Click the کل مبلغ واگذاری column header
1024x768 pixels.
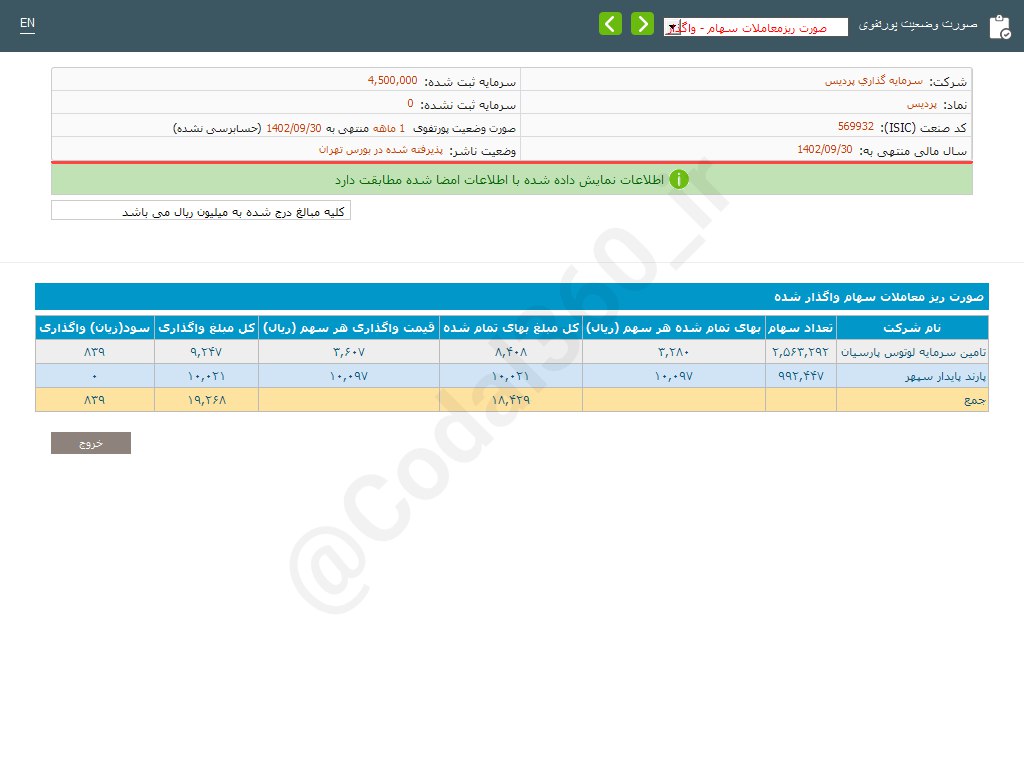[206, 328]
